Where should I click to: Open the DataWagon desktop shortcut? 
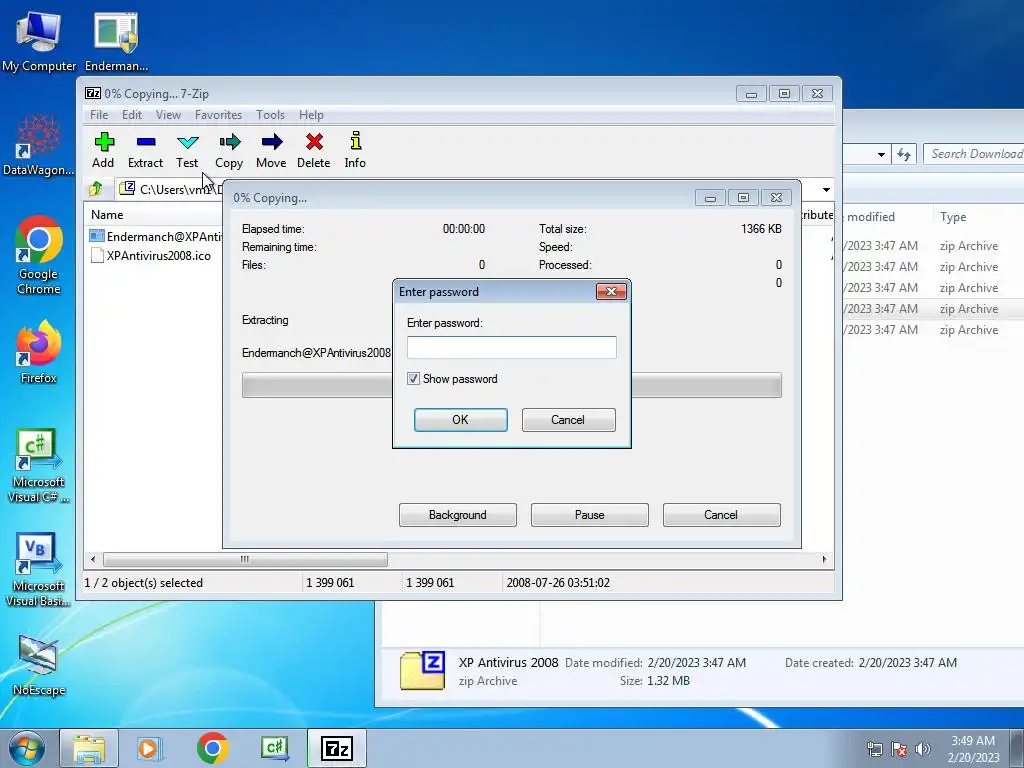39,145
